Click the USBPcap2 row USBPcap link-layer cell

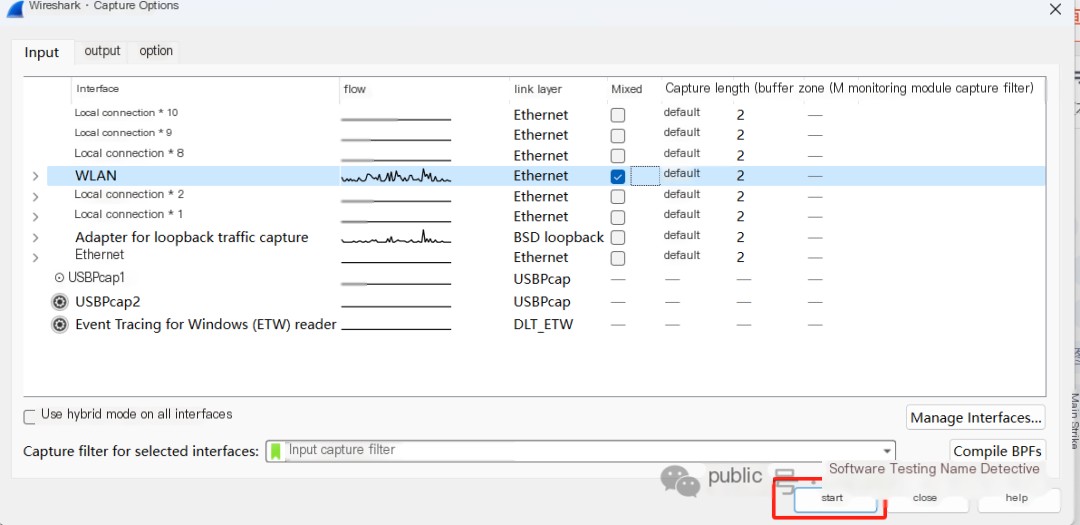[542, 302]
